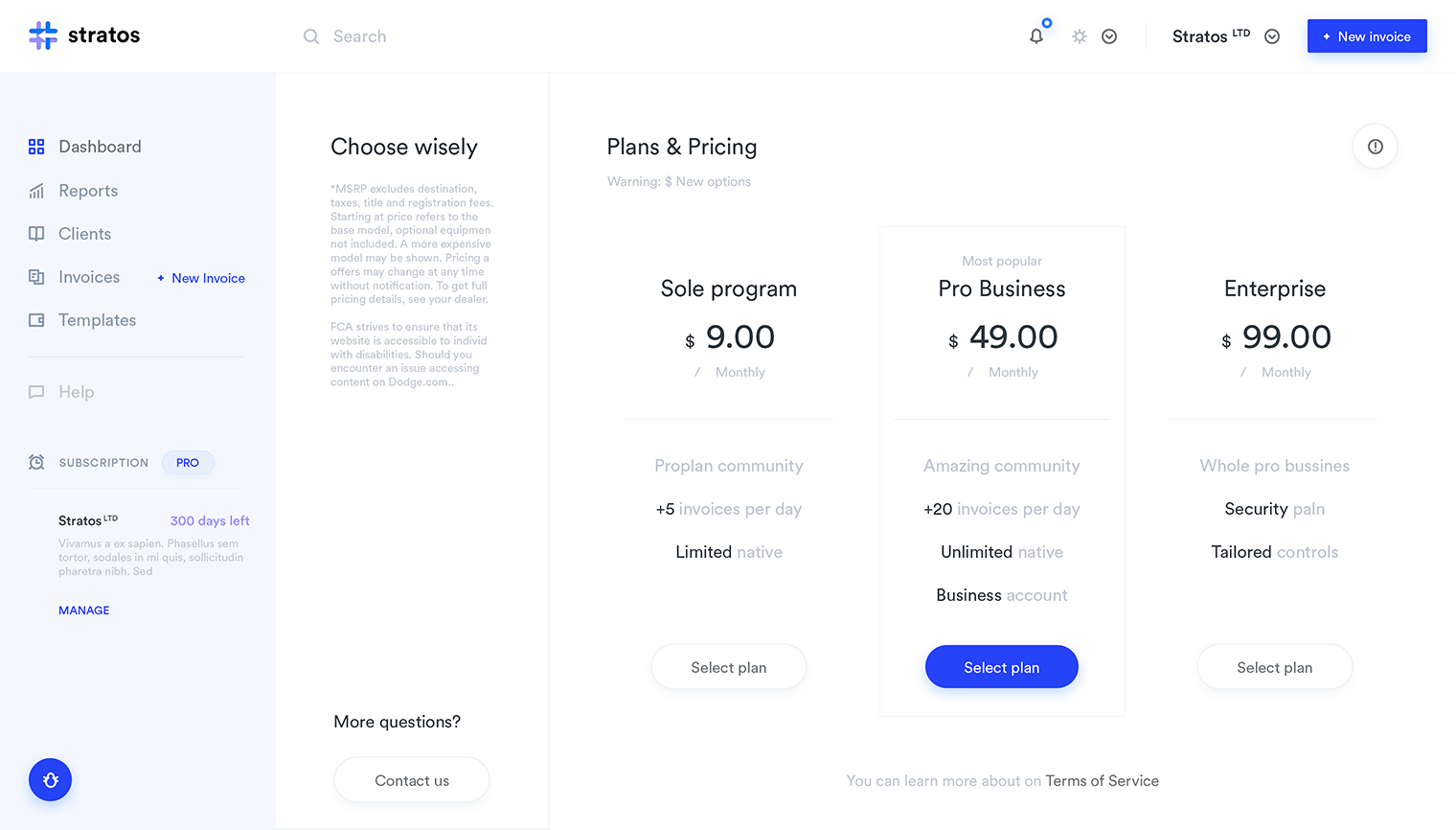Click the blue bug floating button
The height and width of the screenshot is (830, 1456).
pyautogui.click(x=51, y=780)
